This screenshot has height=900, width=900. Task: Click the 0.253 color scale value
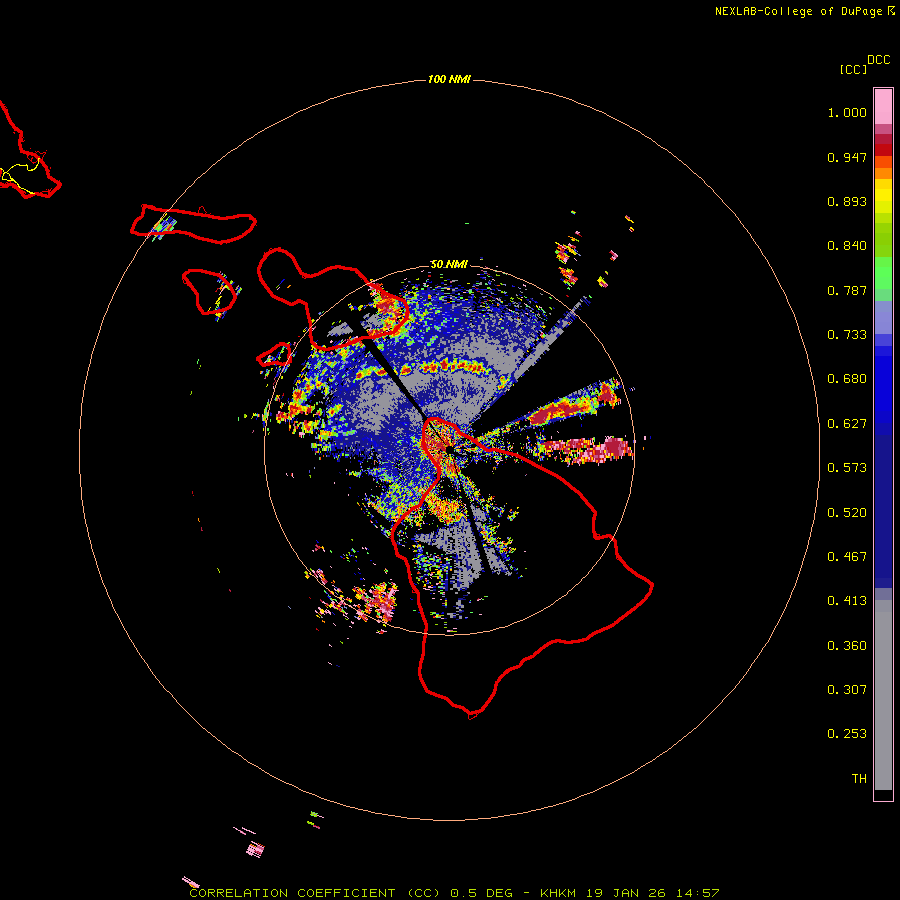click(847, 734)
